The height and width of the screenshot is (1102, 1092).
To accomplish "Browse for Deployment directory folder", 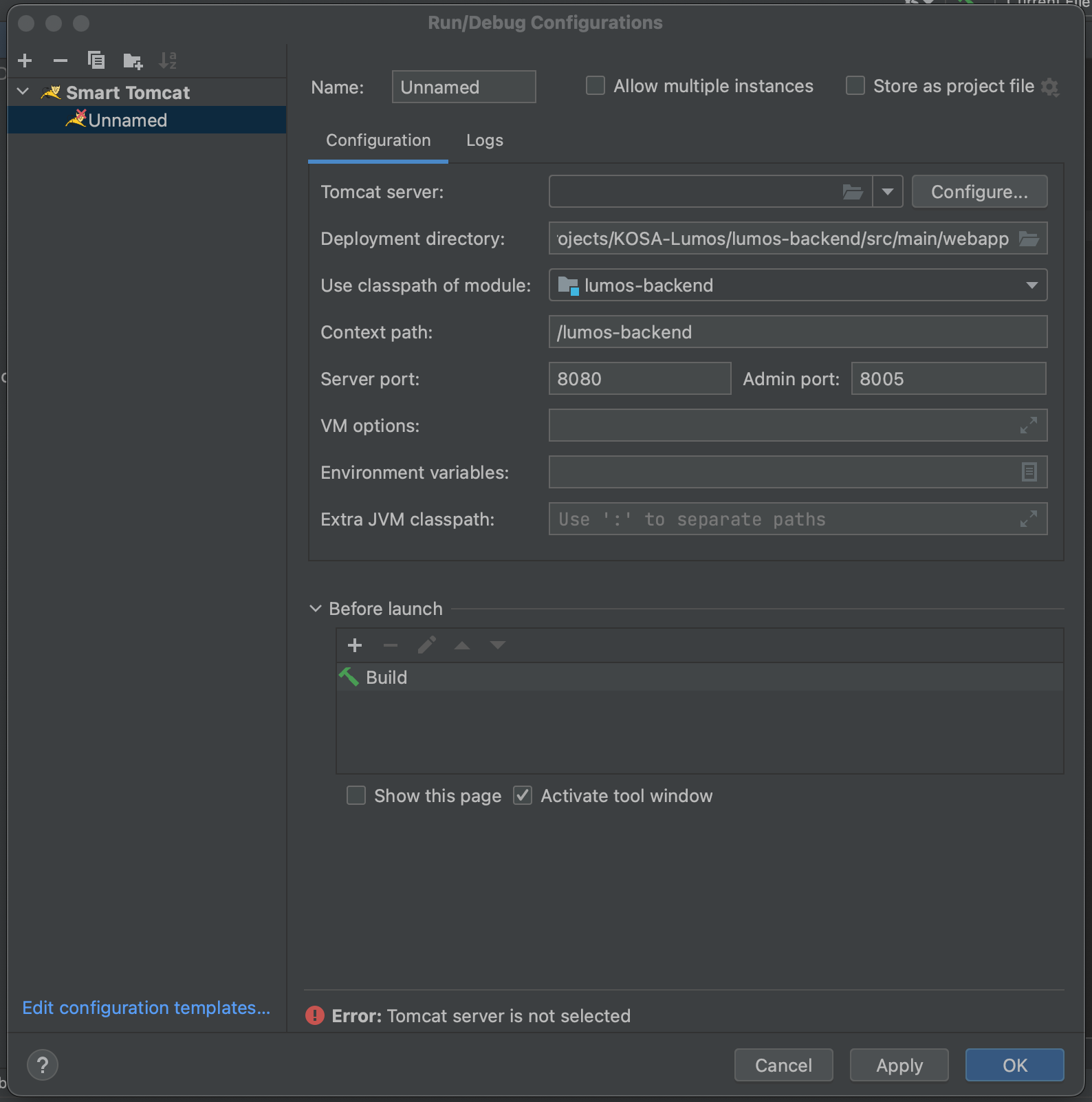I will pos(1029,239).
